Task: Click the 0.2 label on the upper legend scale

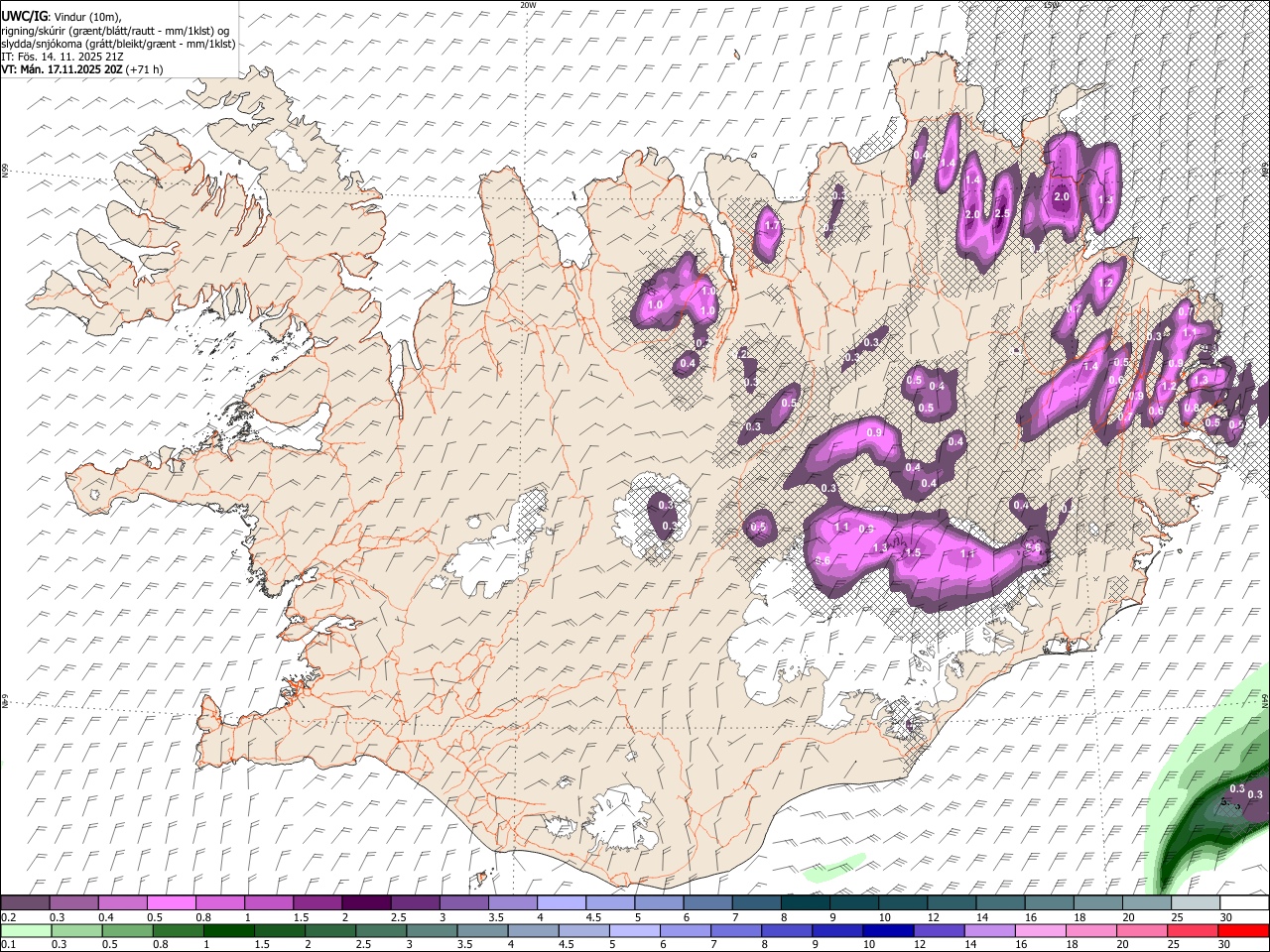Action: [x=8, y=917]
